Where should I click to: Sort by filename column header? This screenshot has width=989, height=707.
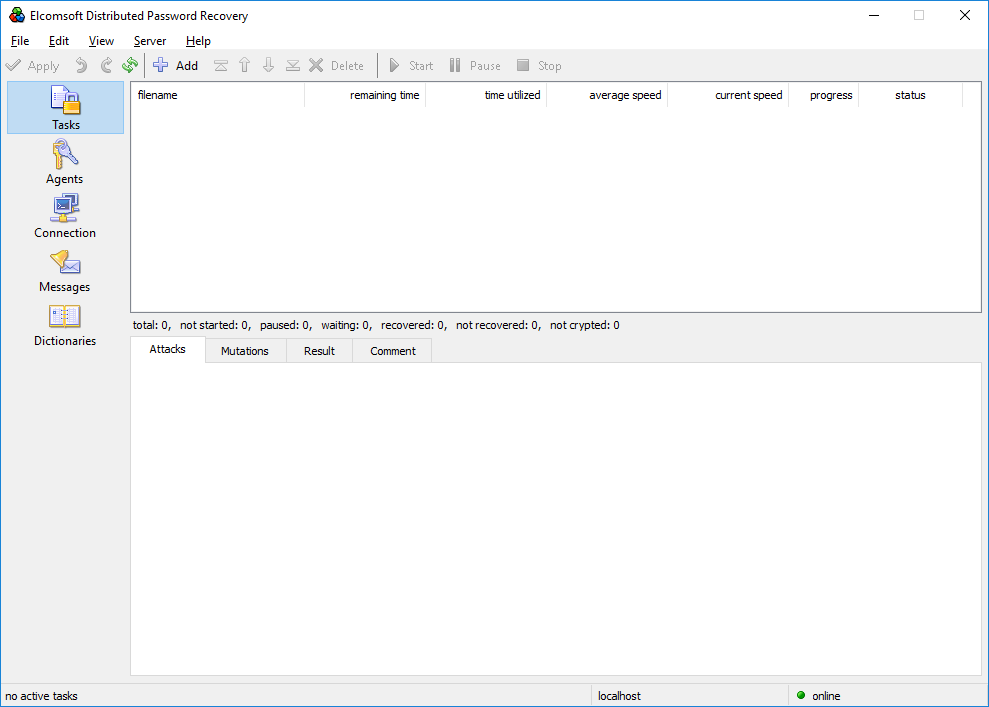tap(218, 95)
